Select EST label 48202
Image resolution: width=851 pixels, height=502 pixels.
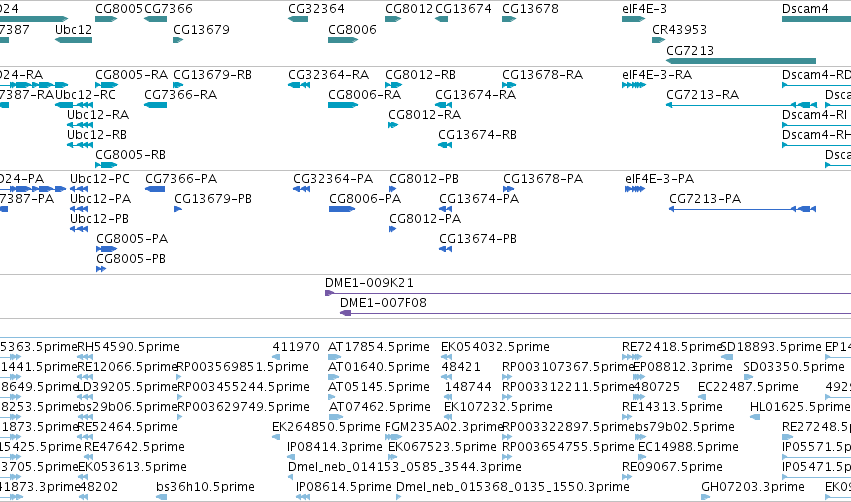(98, 488)
